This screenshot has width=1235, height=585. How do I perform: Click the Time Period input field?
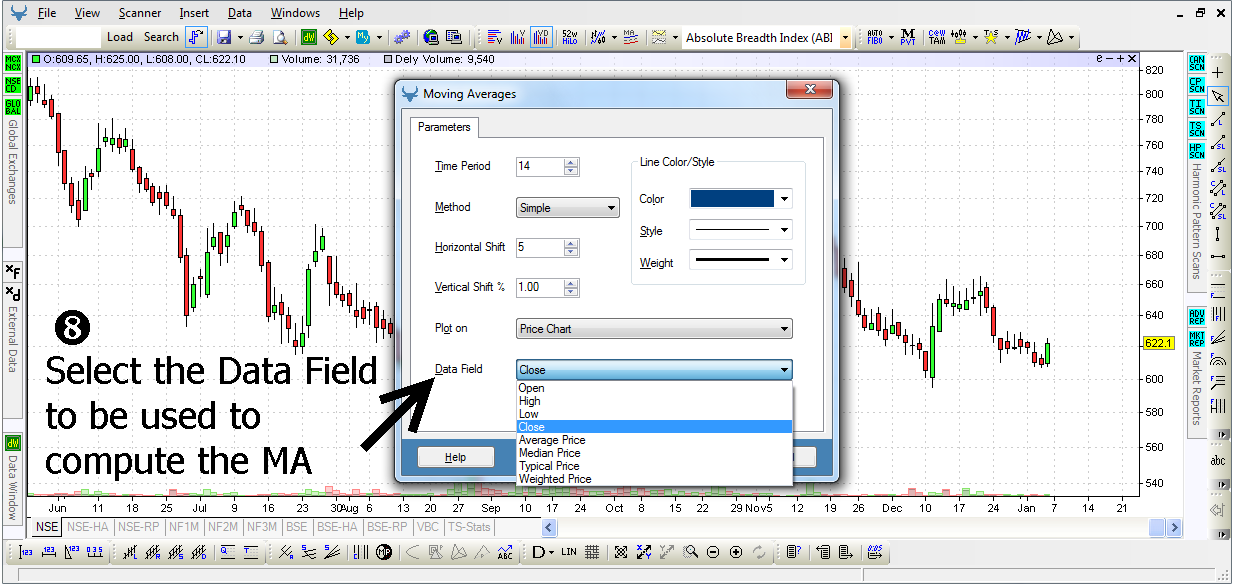pos(540,167)
